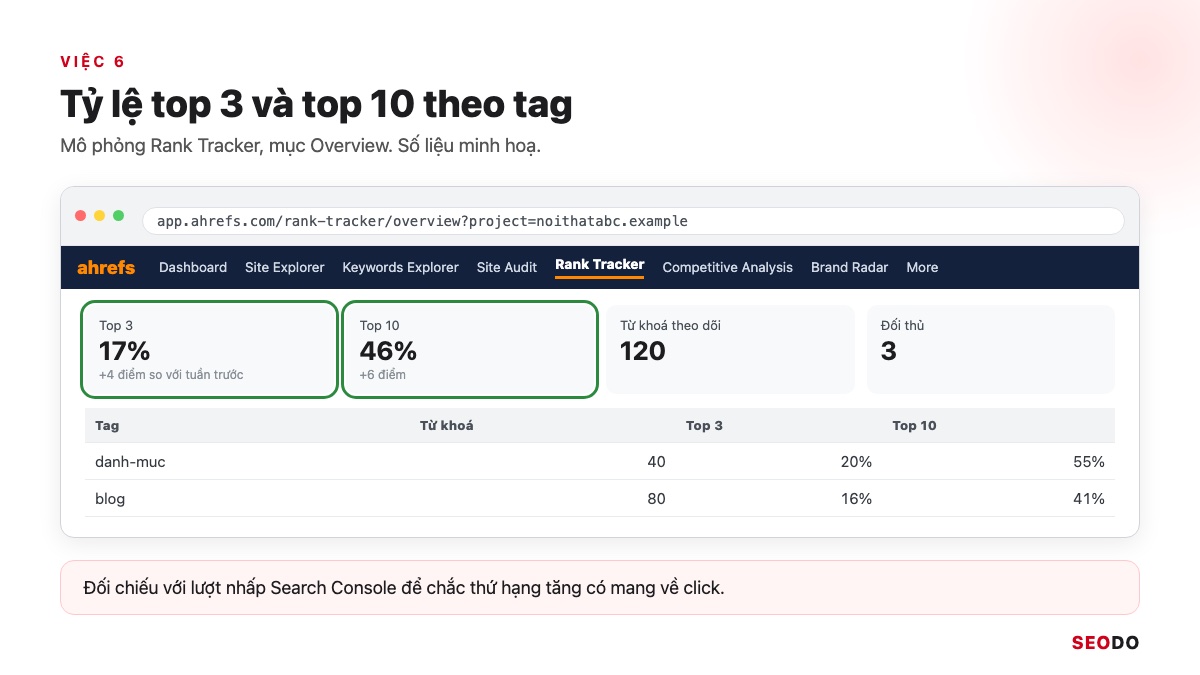Open Brand Radar
Screen dimensions: 1200x675
pyautogui.click(x=849, y=267)
